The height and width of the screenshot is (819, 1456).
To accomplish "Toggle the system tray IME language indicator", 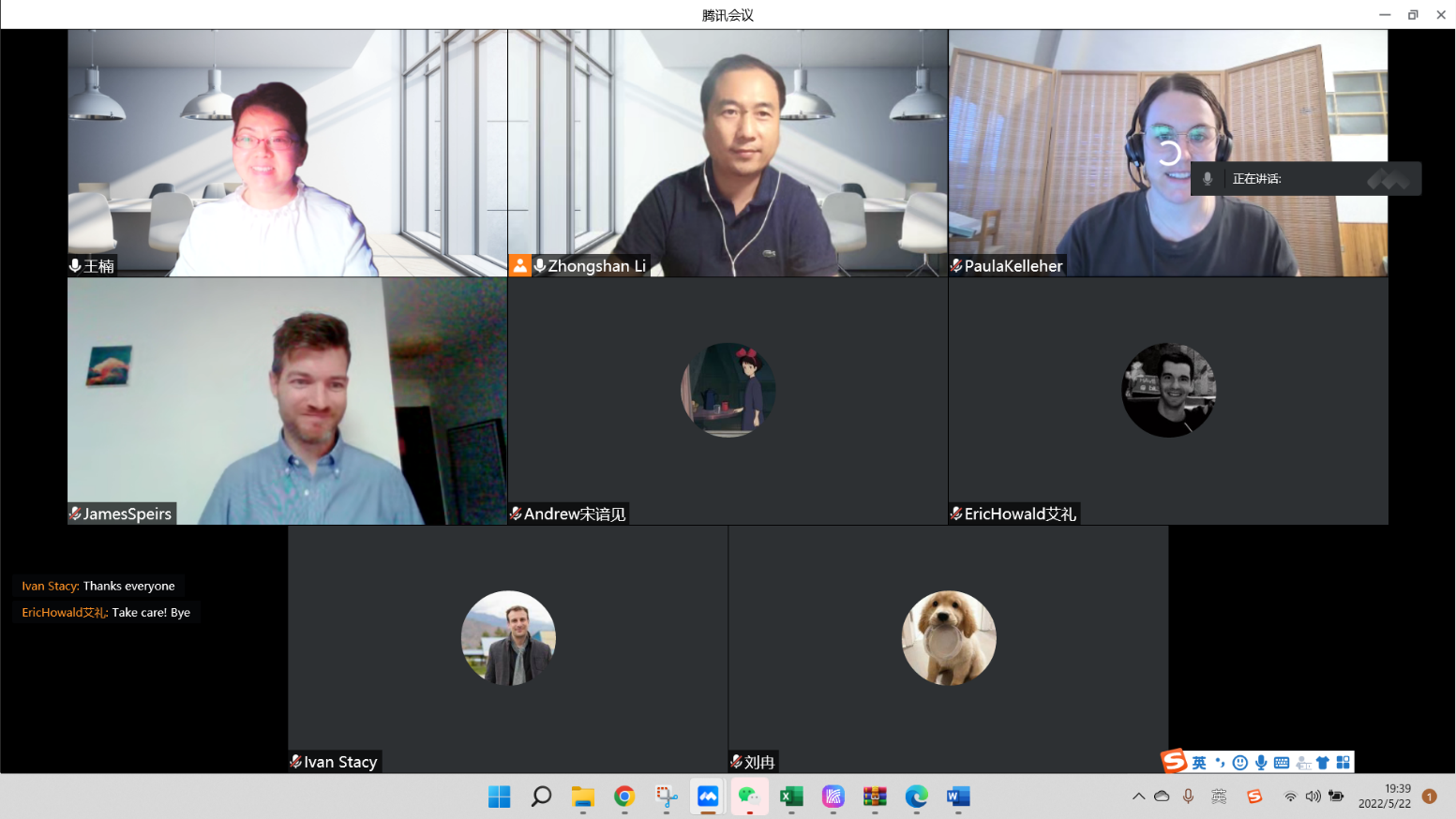I will pos(1219,797).
